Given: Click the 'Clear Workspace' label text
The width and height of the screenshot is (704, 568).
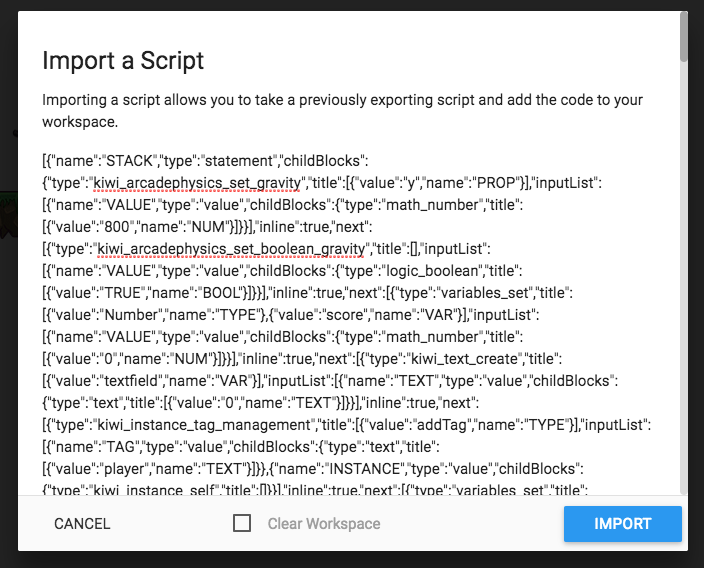Looking at the screenshot, I should [323, 524].
